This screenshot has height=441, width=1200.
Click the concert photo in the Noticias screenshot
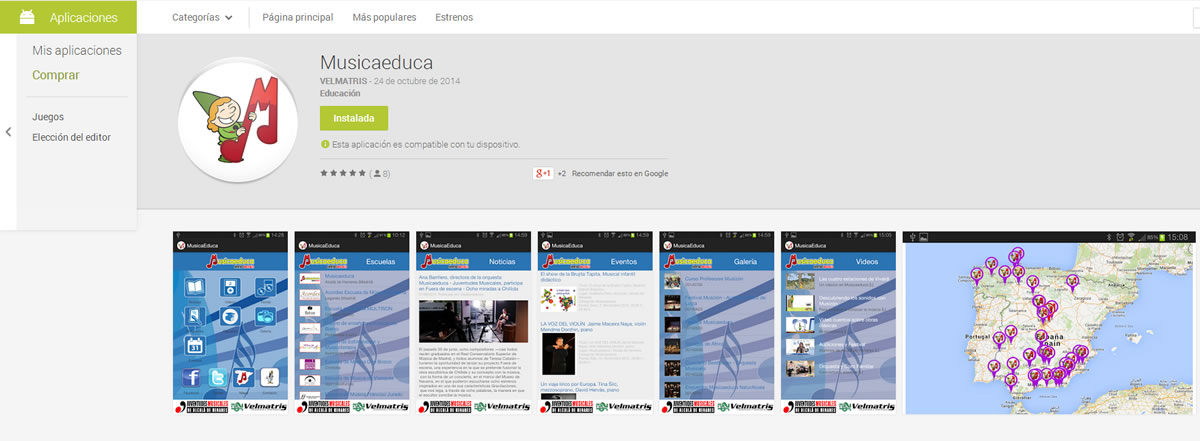coord(472,320)
